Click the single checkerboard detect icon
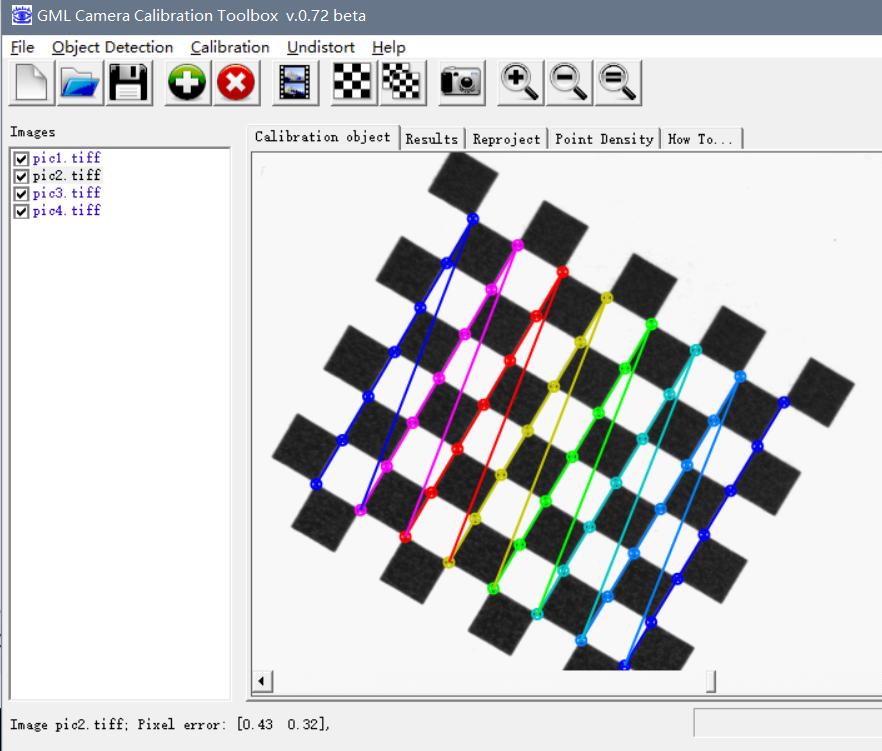 [353, 83]
